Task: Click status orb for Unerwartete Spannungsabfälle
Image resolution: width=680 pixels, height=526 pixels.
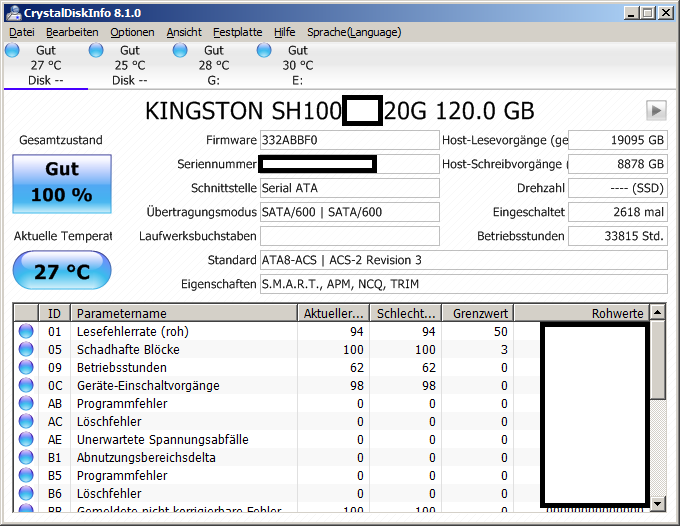Action: tap(26, 439)
